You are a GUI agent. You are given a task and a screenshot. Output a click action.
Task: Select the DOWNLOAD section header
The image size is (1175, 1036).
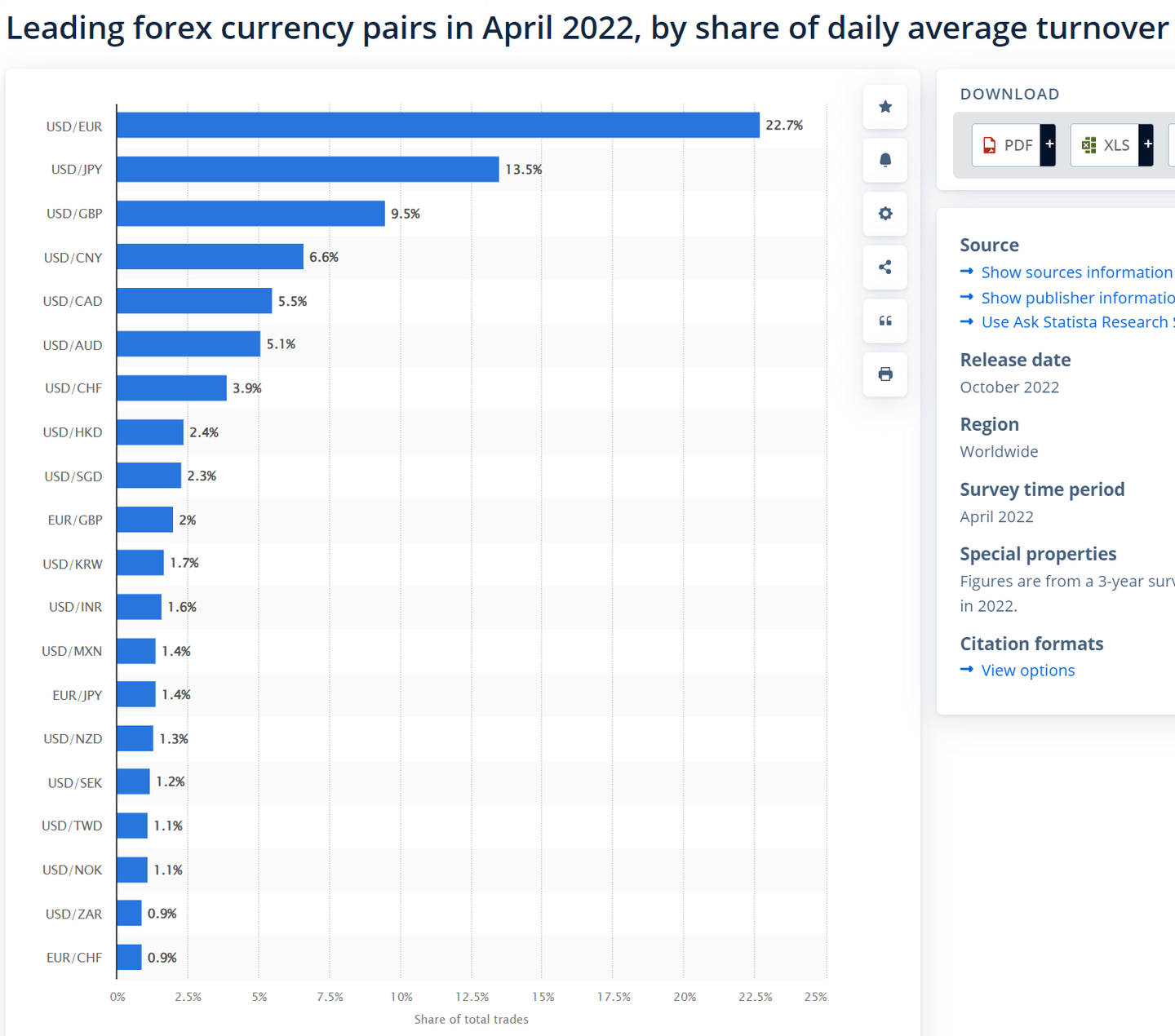click(1009, 94)
